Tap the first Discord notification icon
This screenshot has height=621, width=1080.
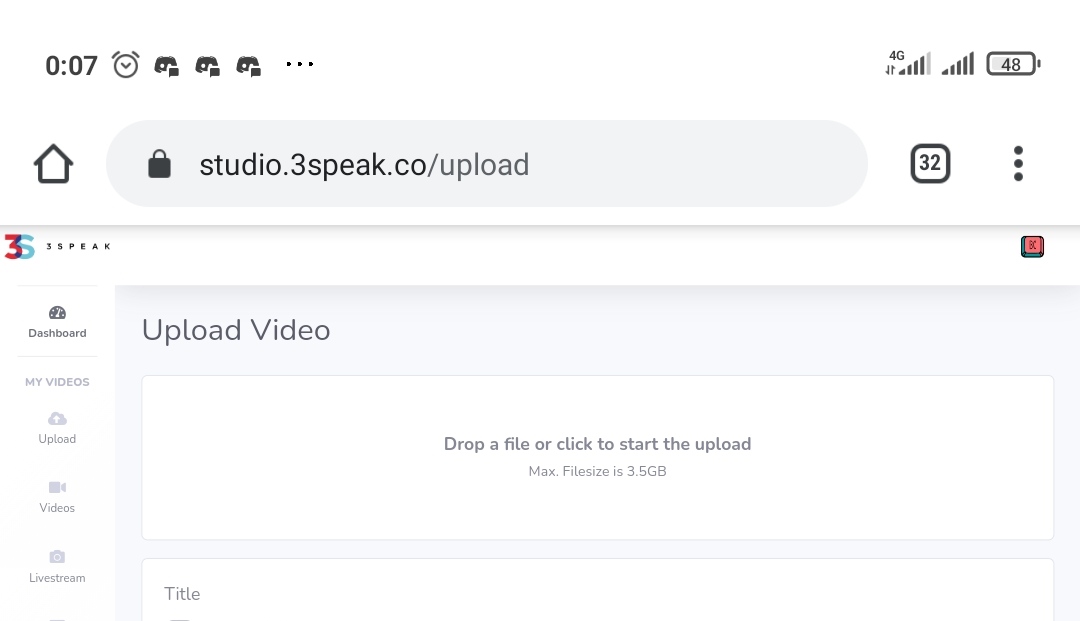[166, 65]
